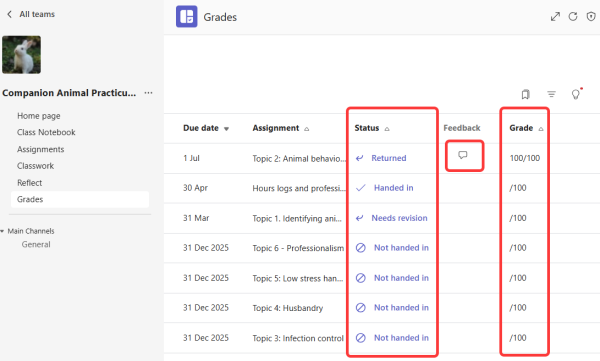Open the lightbulb tips icon
The height and width of the screenshot is (361, 600).
coord(576,94)
